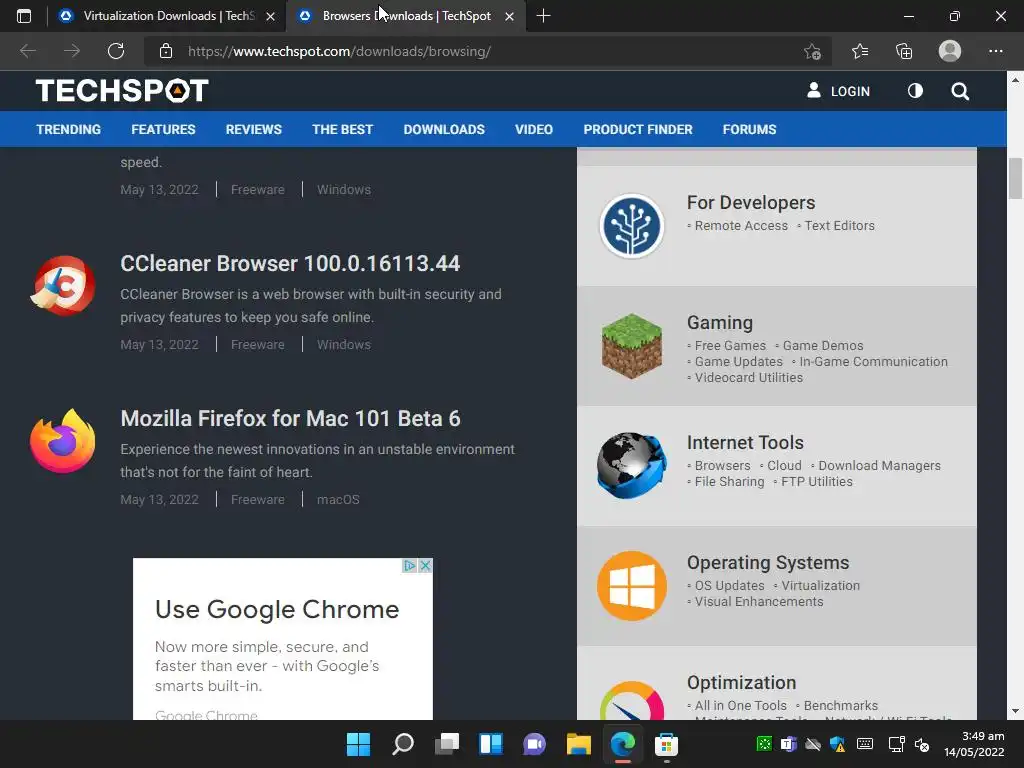Open Edge Settings and more menu

point(995,51)
